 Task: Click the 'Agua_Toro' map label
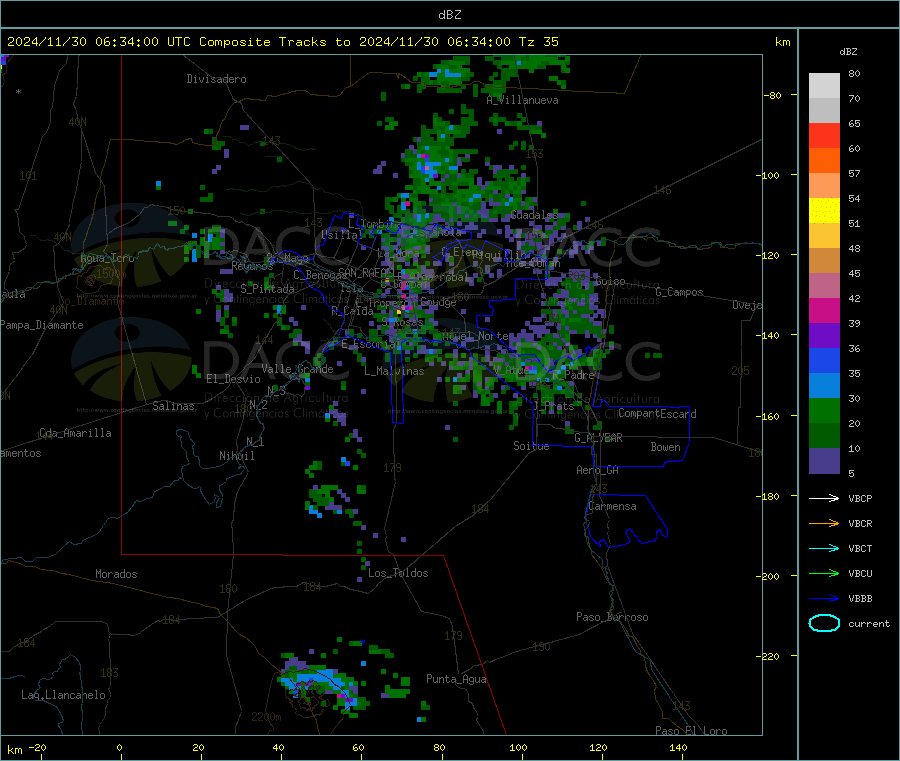[x=107, y=258]
